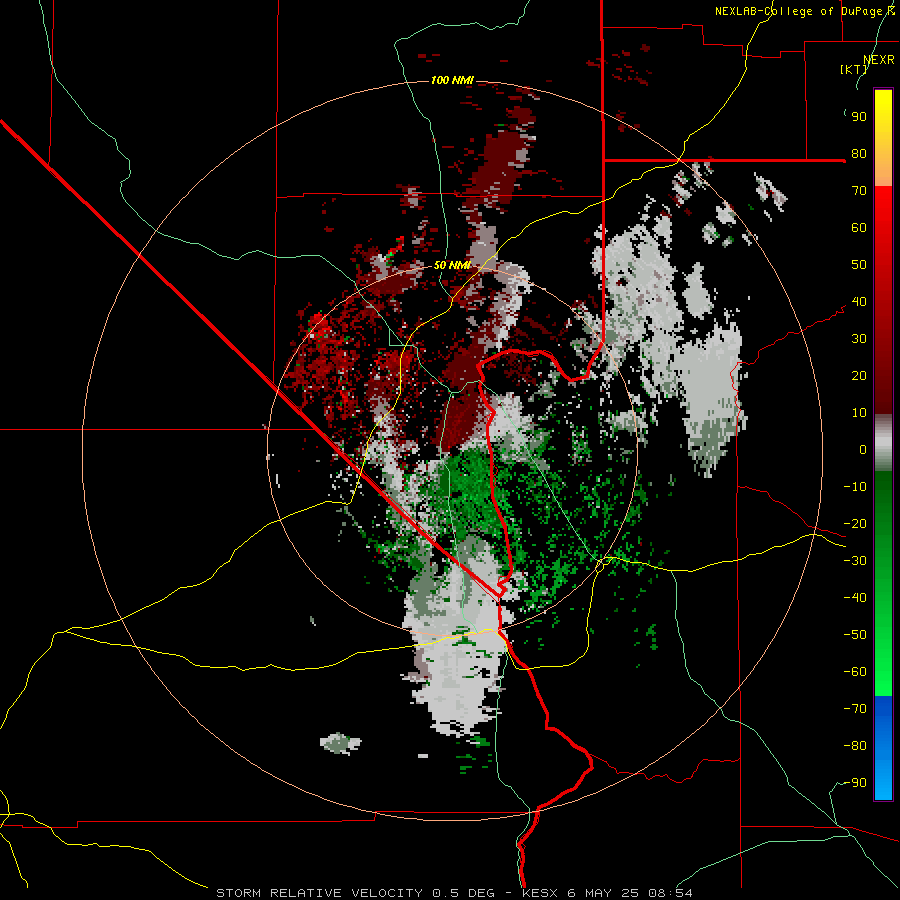Select the 20 value on the velocity scale

859,376
